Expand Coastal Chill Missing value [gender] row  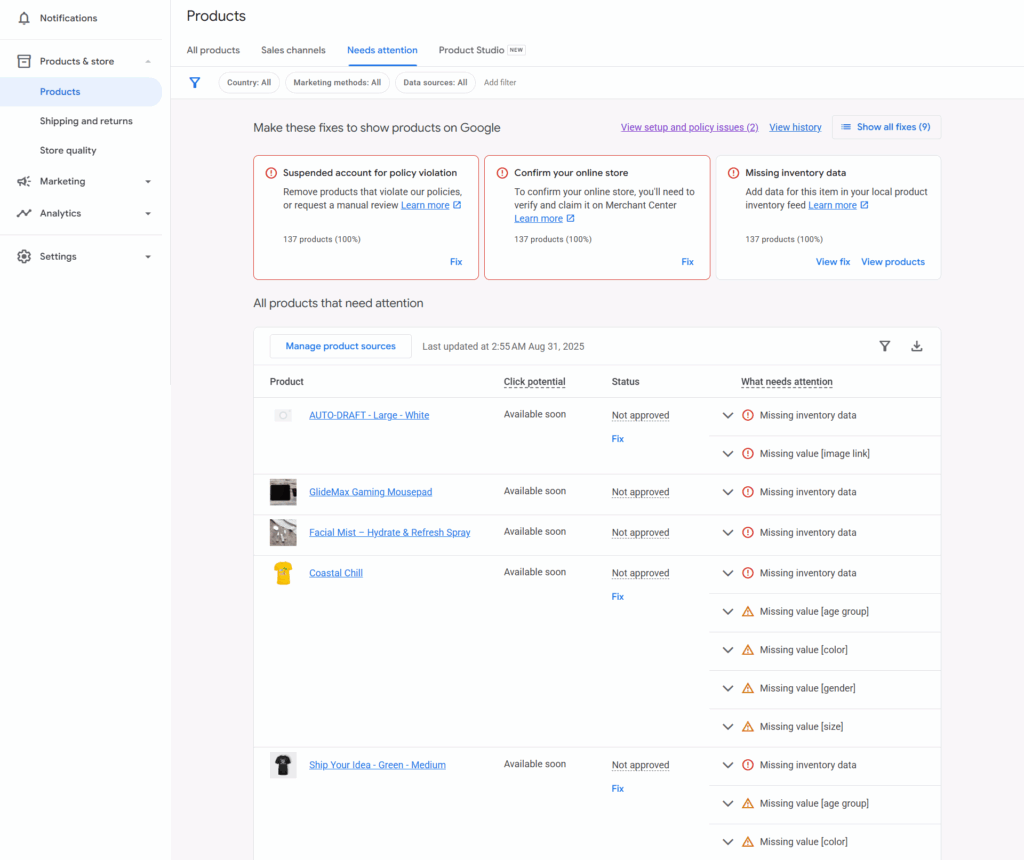click(728, 688)
